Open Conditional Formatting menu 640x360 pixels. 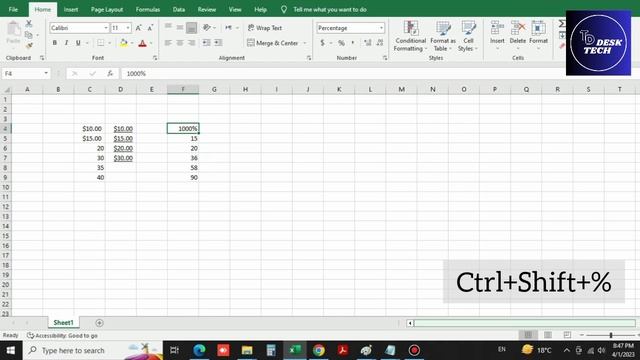click(x=410, y=36)
